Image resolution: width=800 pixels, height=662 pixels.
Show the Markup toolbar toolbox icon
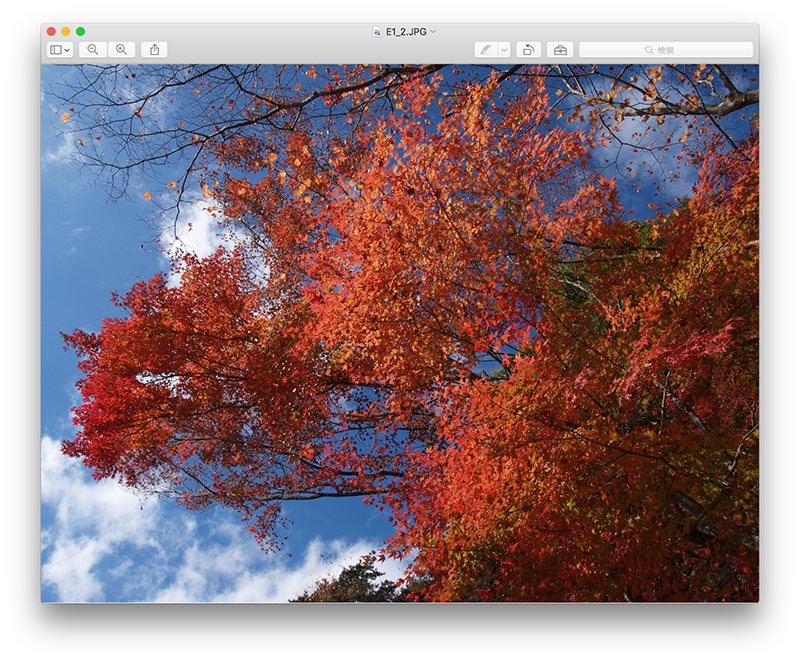pos(560,49)
